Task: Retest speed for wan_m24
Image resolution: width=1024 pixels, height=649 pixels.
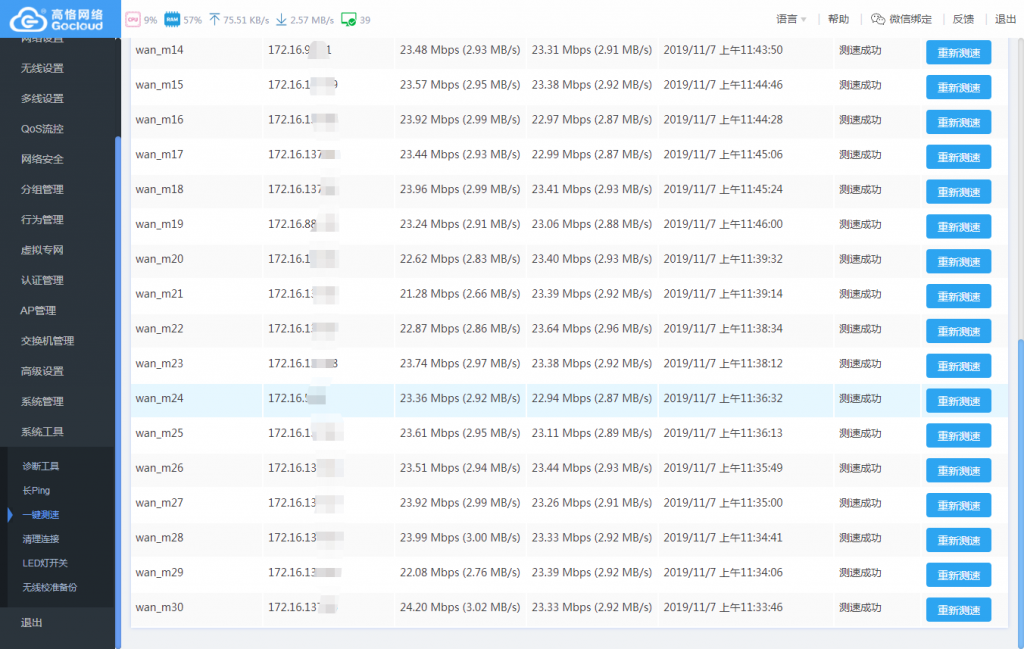Action: point(958,400)
